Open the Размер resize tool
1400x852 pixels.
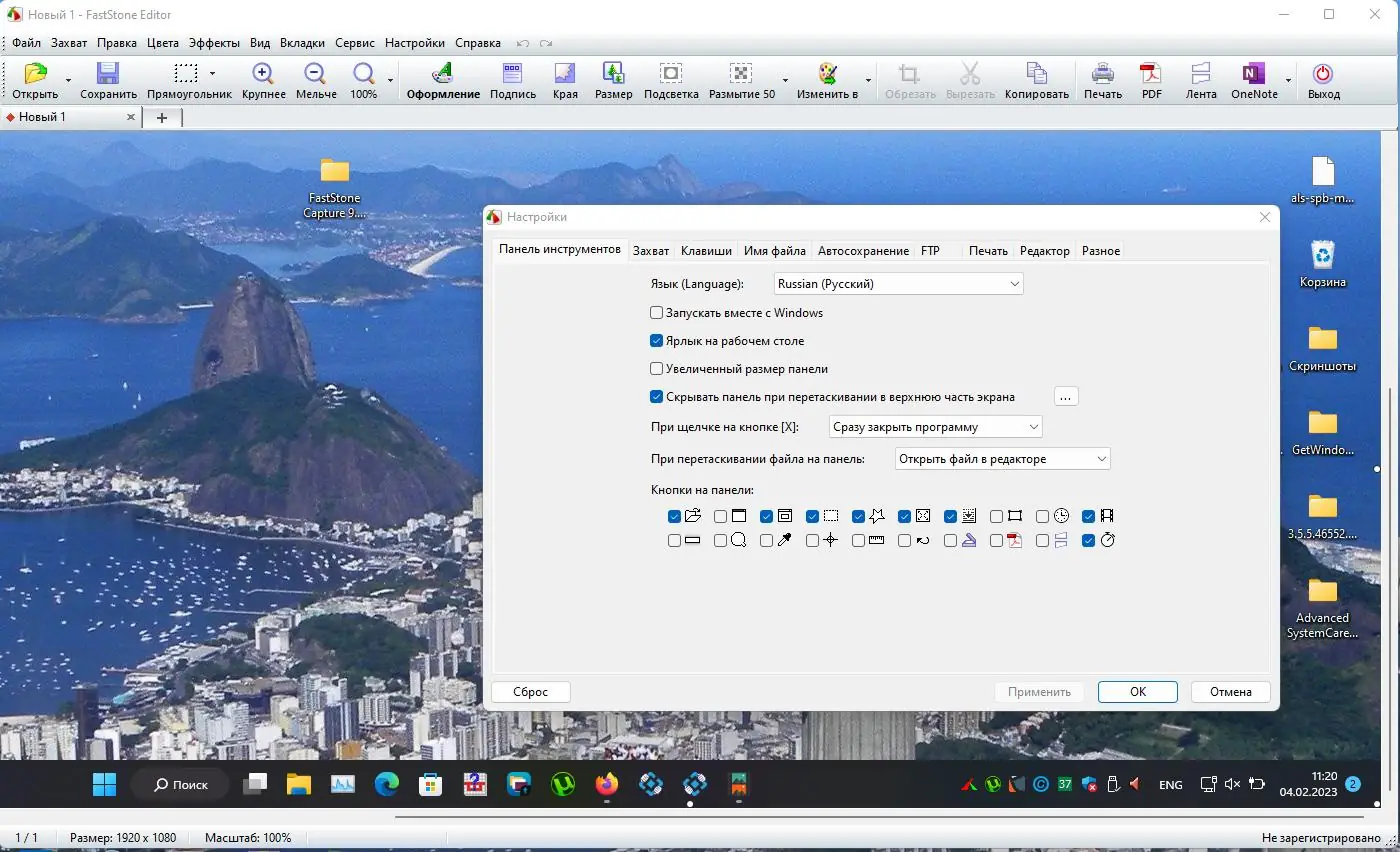click(613, 76)
